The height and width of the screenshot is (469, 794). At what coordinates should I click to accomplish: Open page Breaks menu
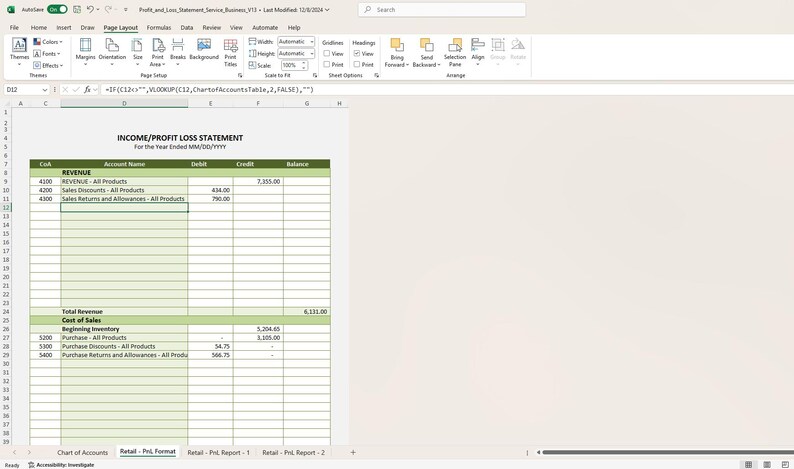pyautogui.click(x=178, y=52)
